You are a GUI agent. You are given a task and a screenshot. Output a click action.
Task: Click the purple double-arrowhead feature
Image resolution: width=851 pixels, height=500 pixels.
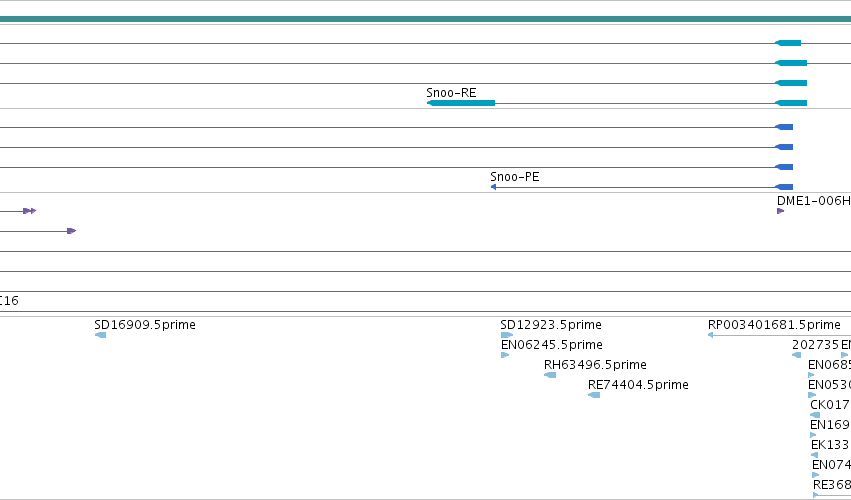(x=30, y=211)
